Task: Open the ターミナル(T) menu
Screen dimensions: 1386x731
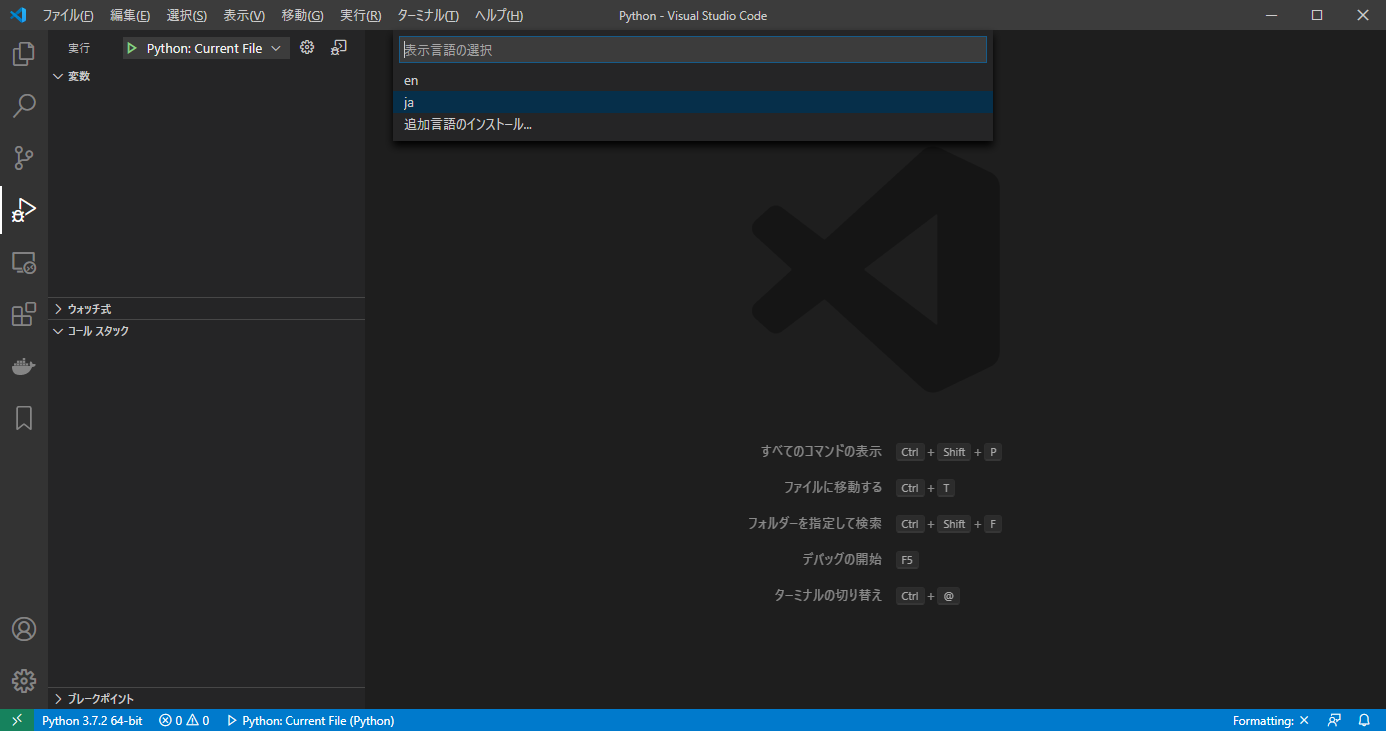Action: pyautogui.click(x=428, y=15)
